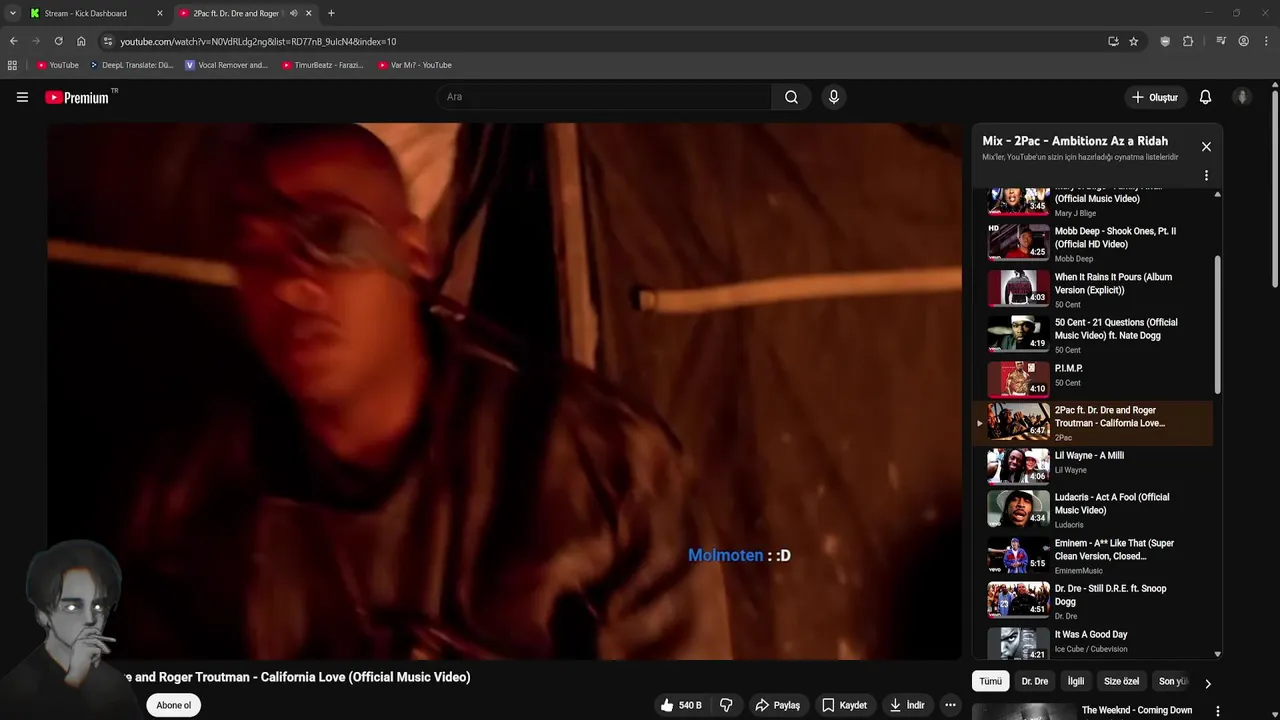Play When It Rains It Pours thumbnail

[1018, 288]
